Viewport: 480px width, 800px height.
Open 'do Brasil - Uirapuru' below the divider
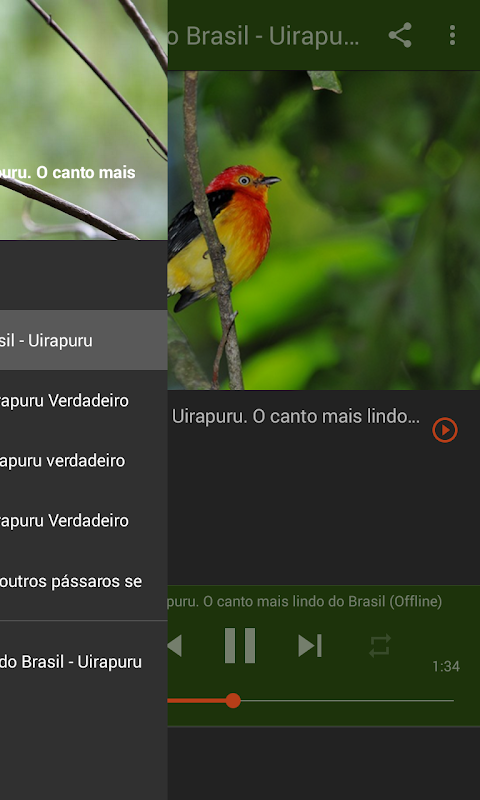pos(84,662)
